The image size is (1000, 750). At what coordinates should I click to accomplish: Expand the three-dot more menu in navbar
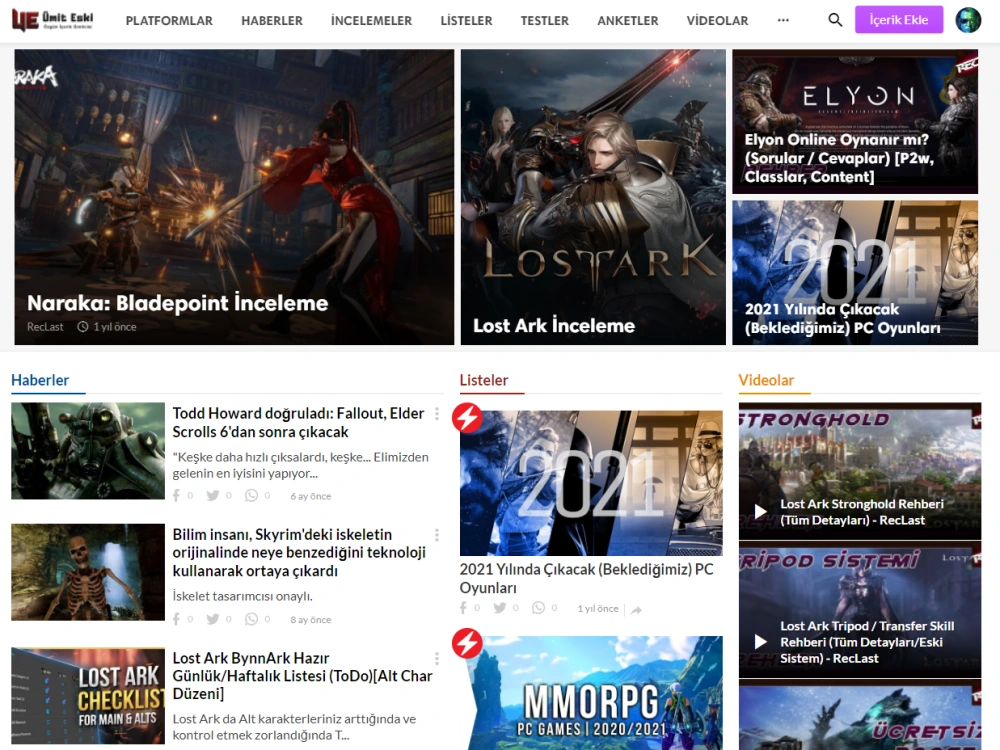pos(783,20)
